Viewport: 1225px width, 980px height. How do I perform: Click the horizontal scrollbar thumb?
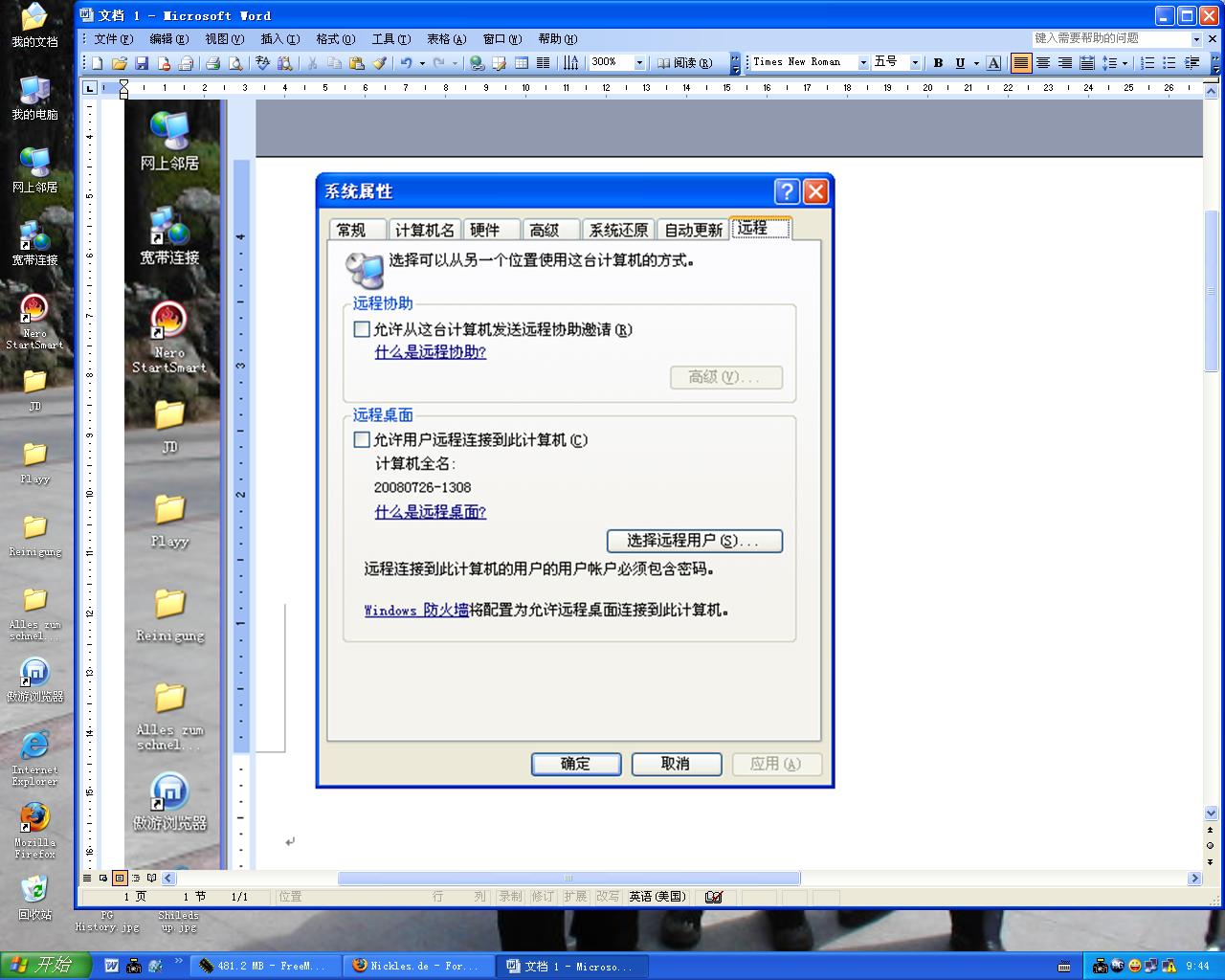568,879
